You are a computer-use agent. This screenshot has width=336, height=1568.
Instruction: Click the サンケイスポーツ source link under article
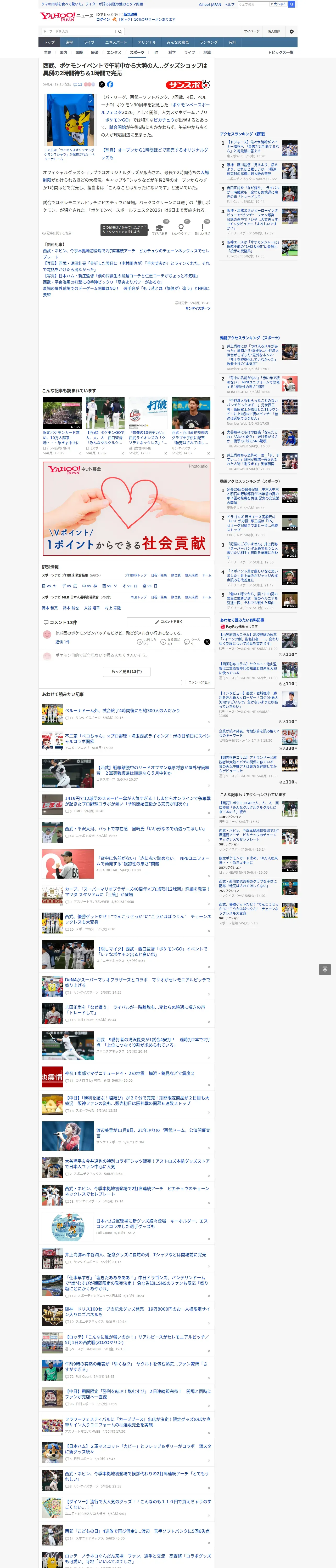(198, 309)
